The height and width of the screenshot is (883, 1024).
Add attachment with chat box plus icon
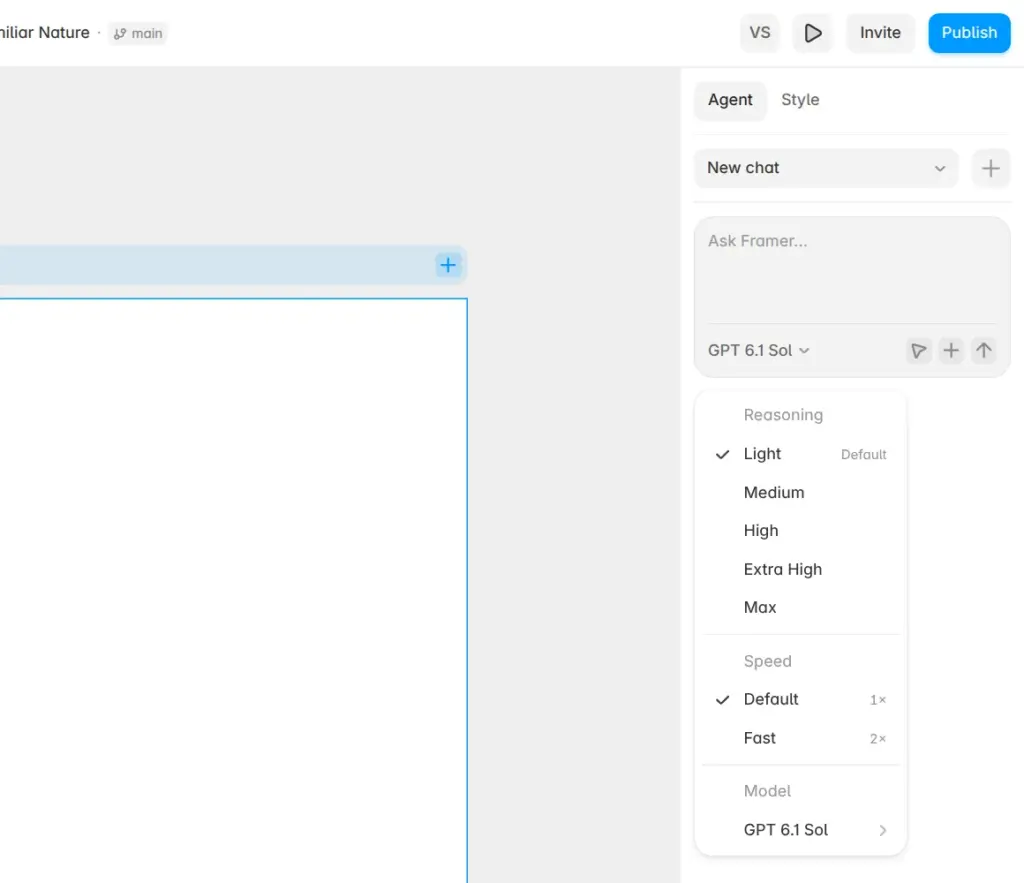pos(951,351)
